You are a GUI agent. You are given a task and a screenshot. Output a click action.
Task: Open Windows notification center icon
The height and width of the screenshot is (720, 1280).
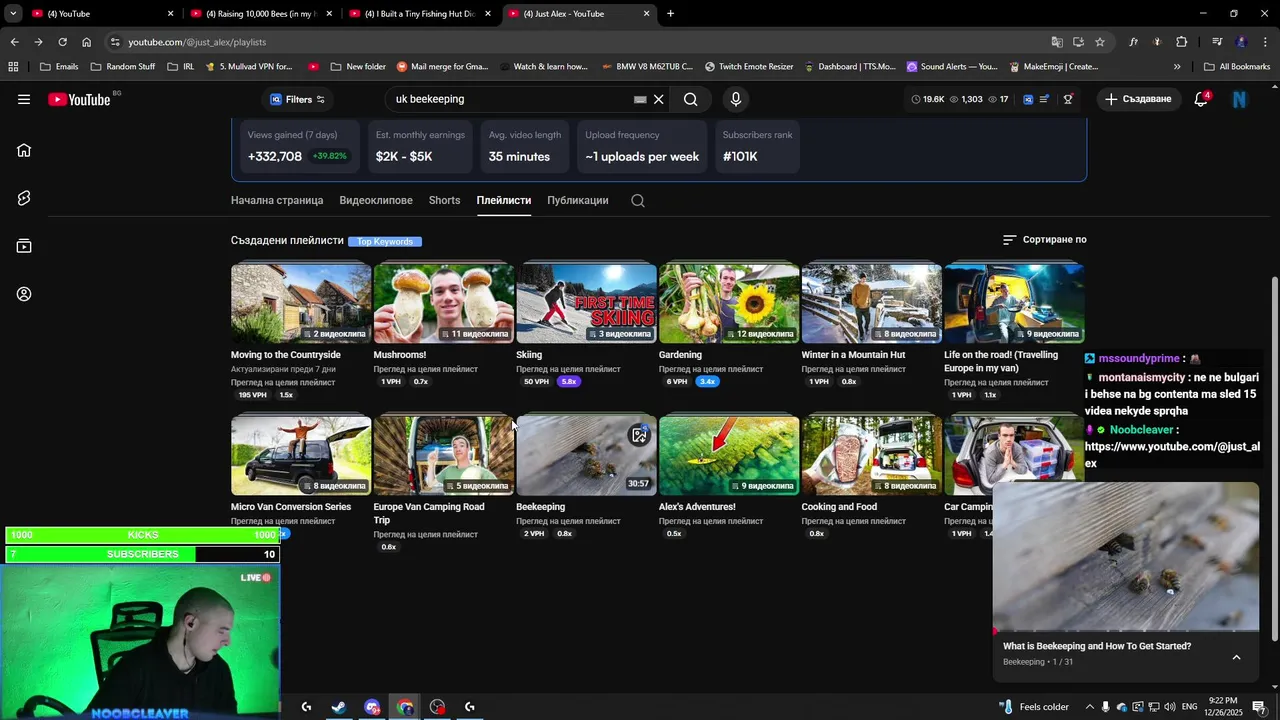coord(1259,707)
